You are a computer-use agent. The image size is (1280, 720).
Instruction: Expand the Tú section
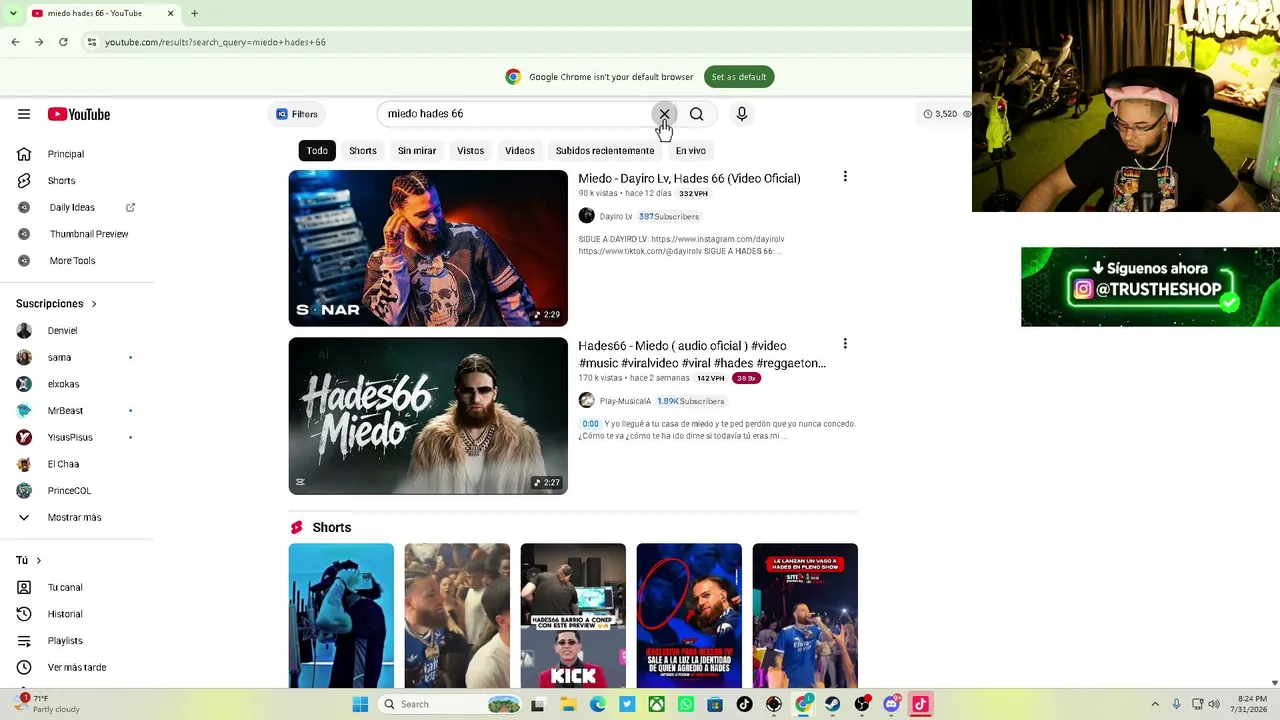[29, 560]
